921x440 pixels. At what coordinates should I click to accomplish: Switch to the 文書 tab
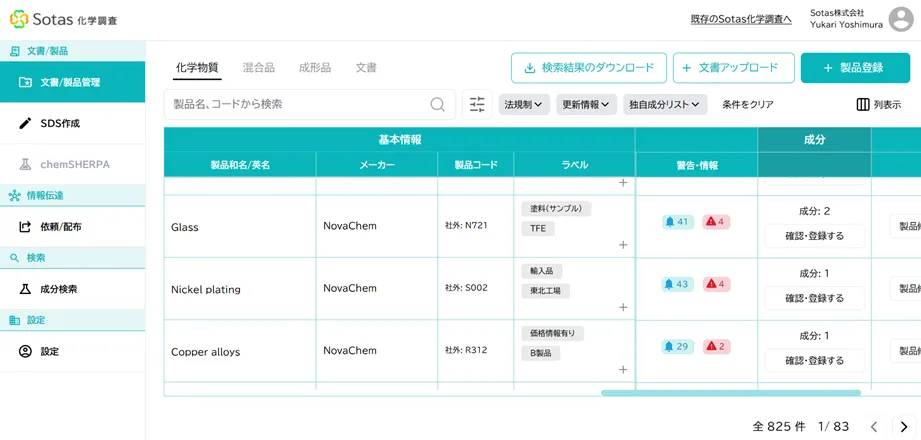pyautogui.click(x=366, y=68)
